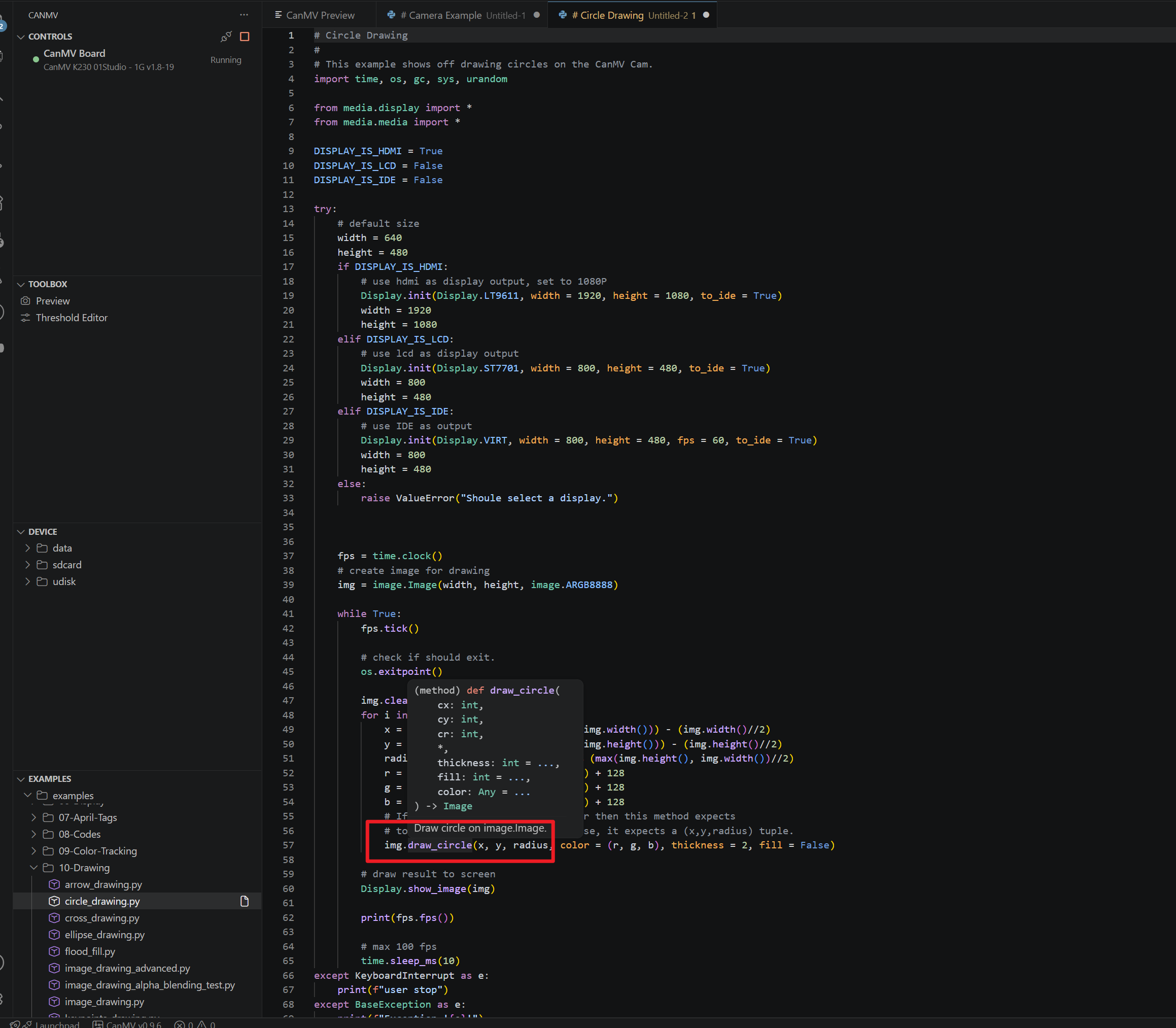This screenshot has height=1028, width=1176.
Task: Click the sdcard folder icon
Action: point(42,564)
